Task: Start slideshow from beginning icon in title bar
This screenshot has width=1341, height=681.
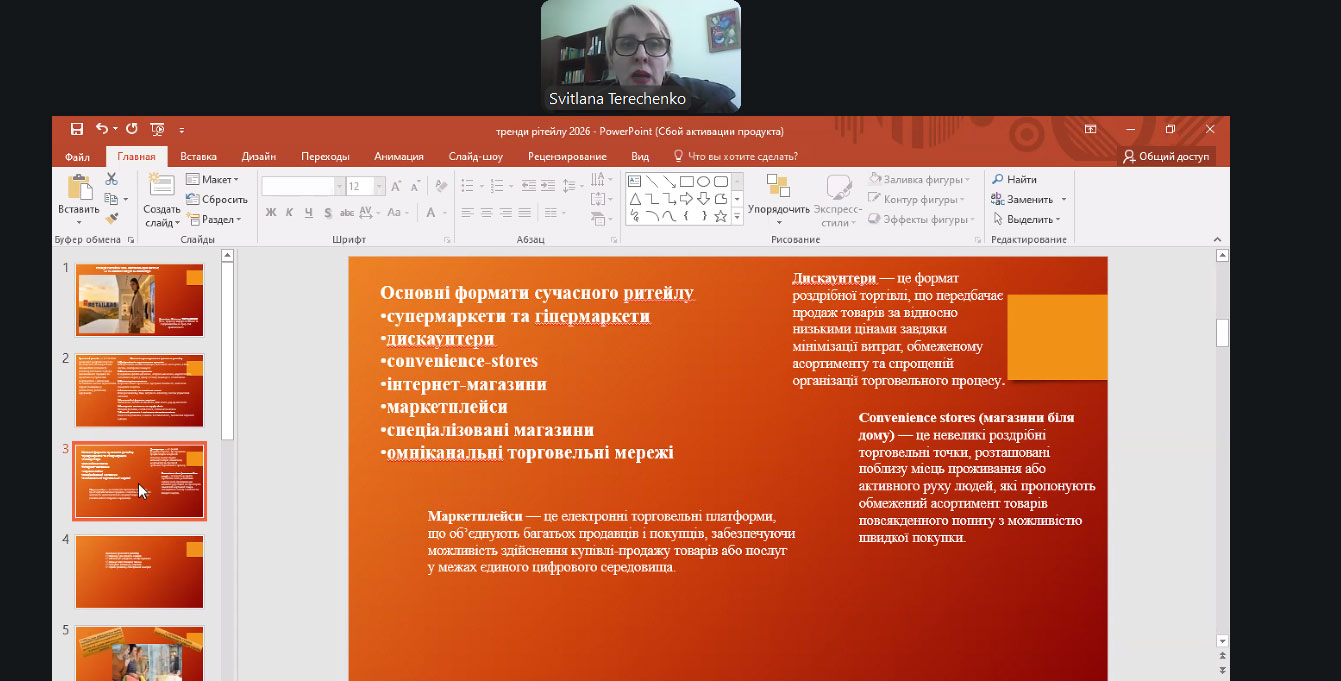Action: coord(157,129)
